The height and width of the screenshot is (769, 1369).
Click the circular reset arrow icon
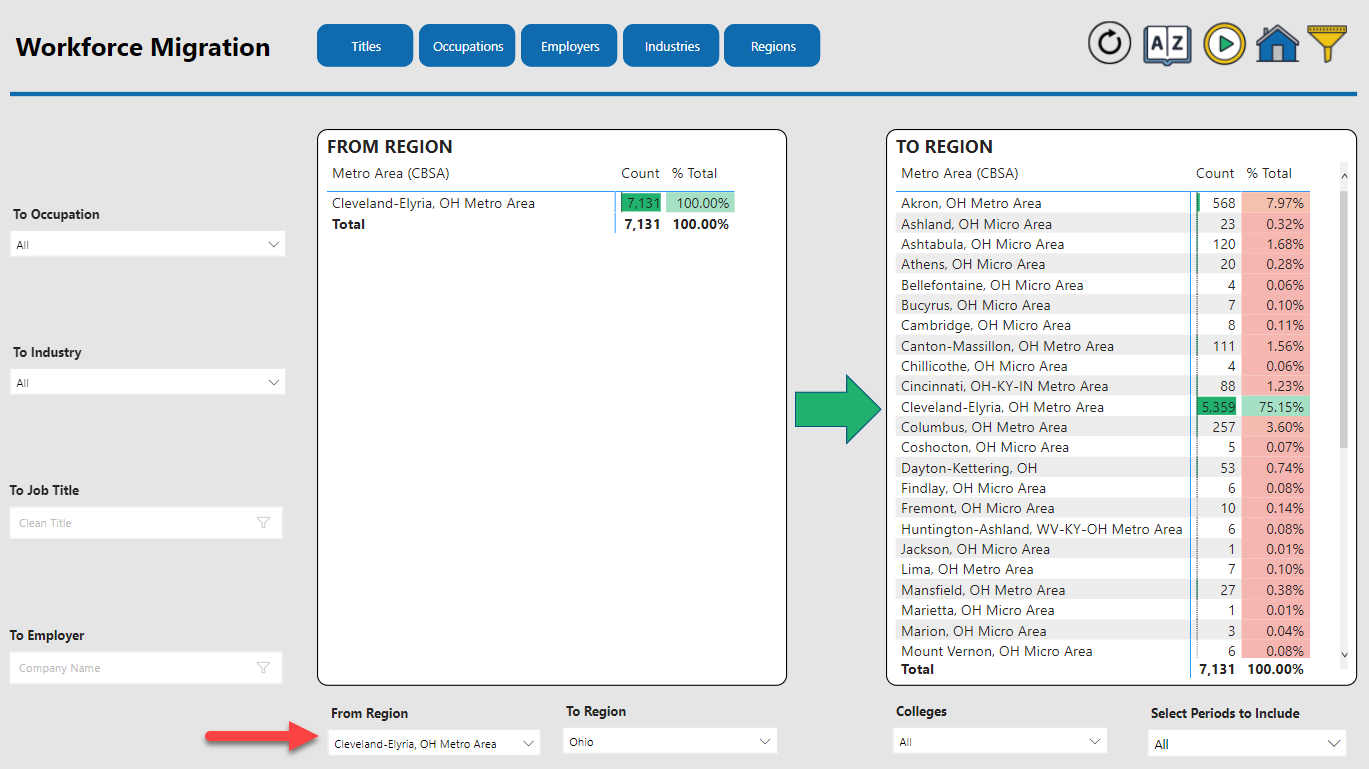[x=1109, y=44]
